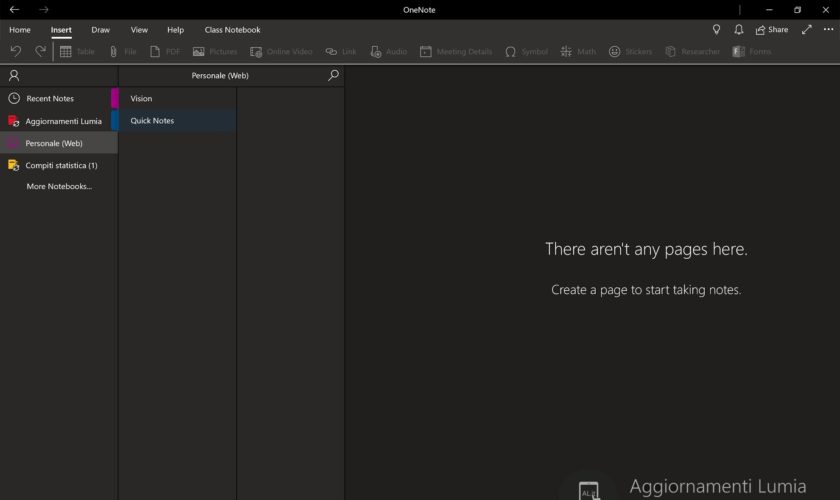Open the lightbulb Tell Me icon
Viewport: 840px width, 500px height.
[x=716, y=30]
